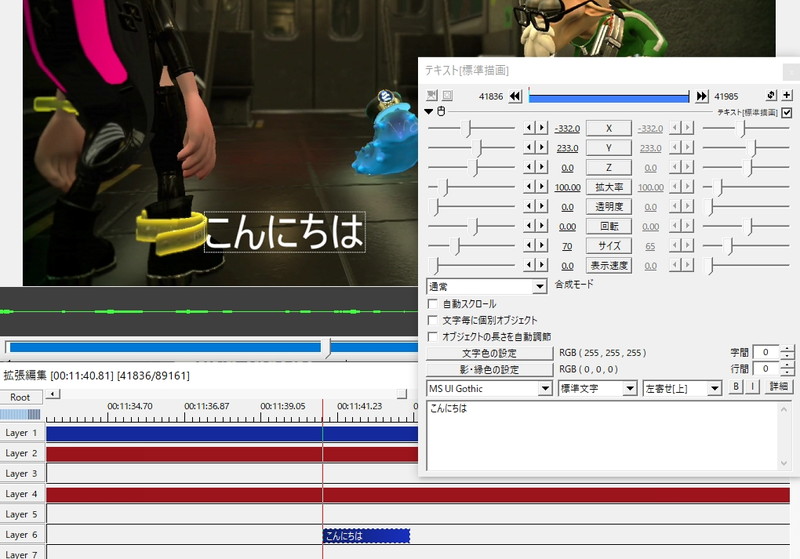Click the greyed square frame icon beside the camera icon
Image resolution: width=800 pixels, height=559 pixels.
click(x=447, y=95)
